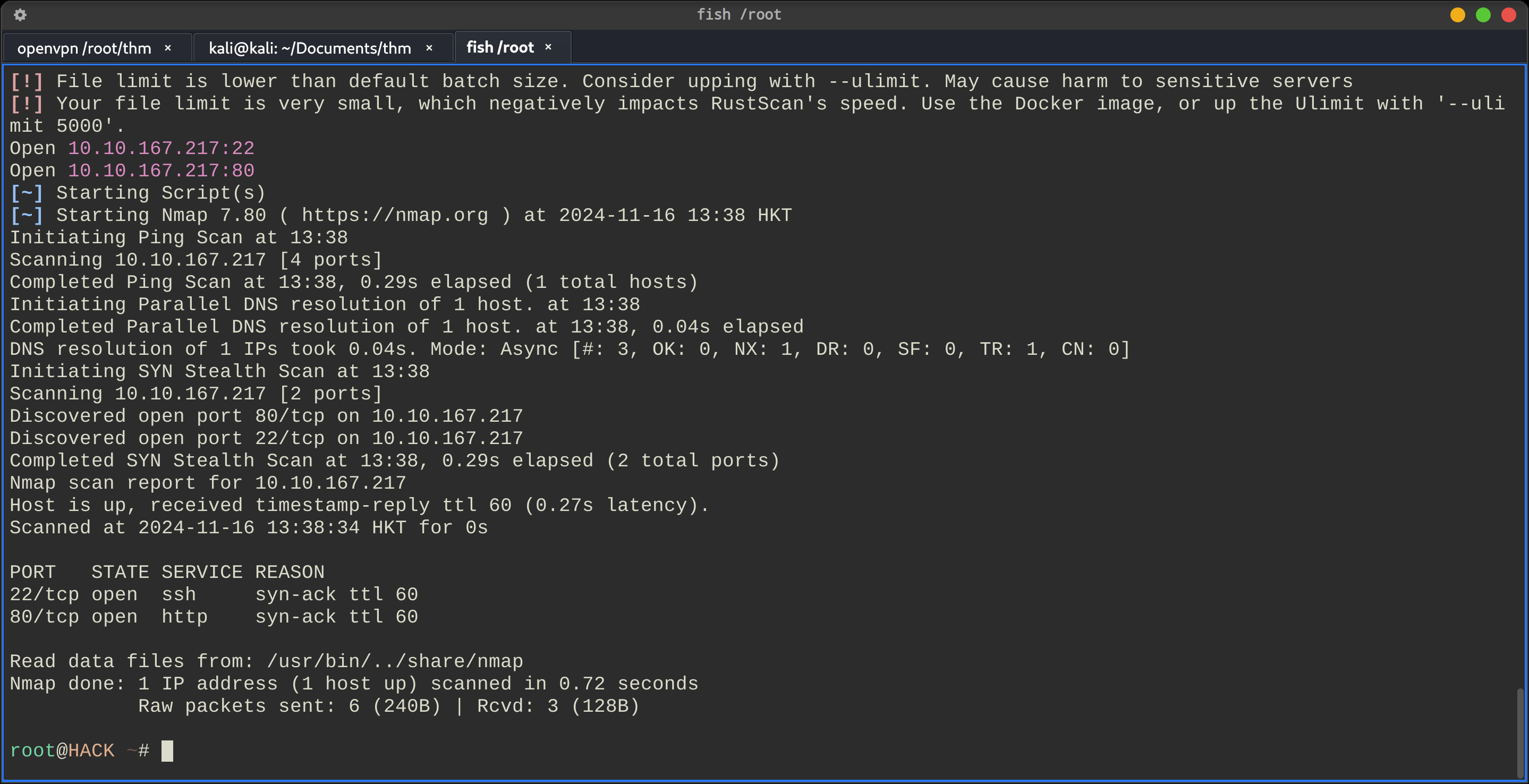Close window with the red button
The height and width of the screenshot is (784, 1529).
1508,15
